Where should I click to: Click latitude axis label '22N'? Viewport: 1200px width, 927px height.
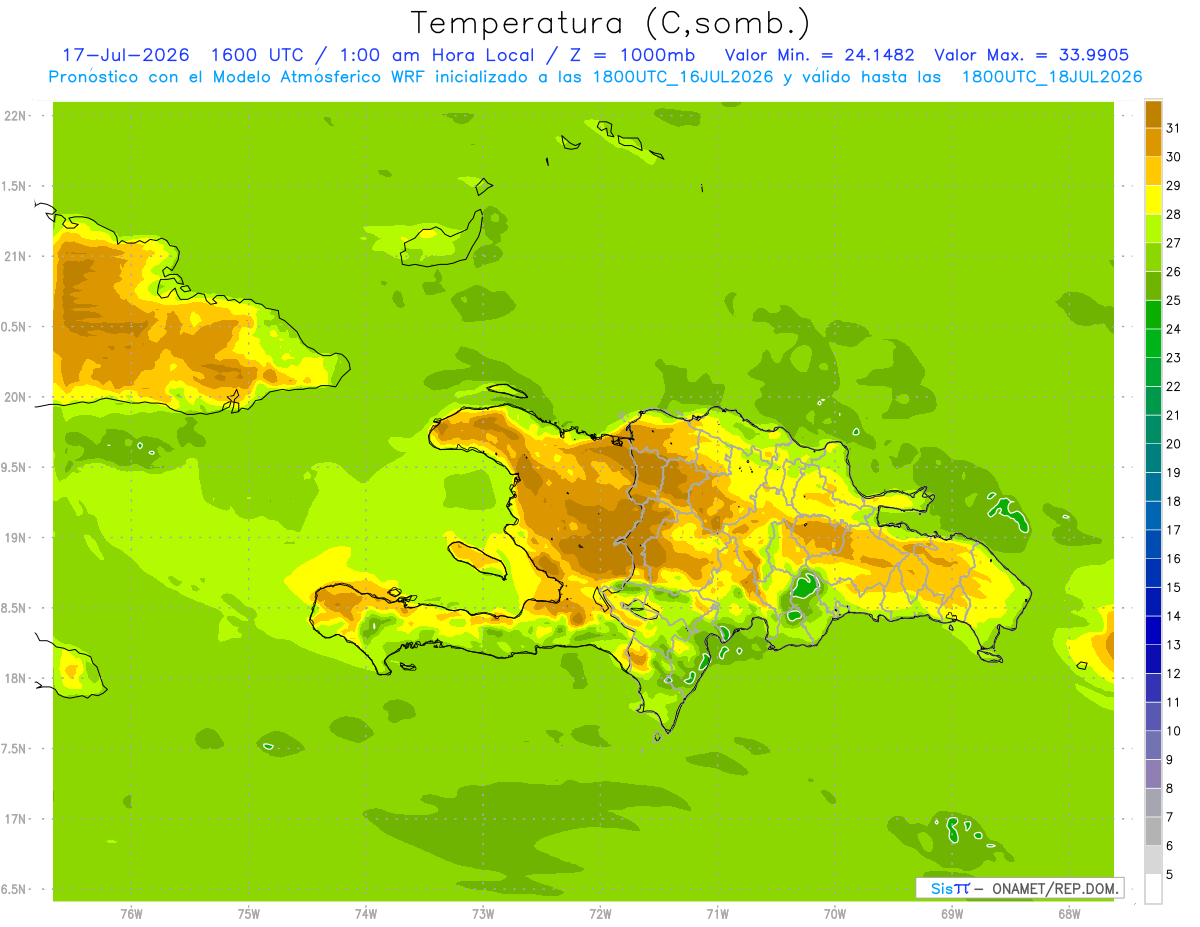(x=16, y=115)
